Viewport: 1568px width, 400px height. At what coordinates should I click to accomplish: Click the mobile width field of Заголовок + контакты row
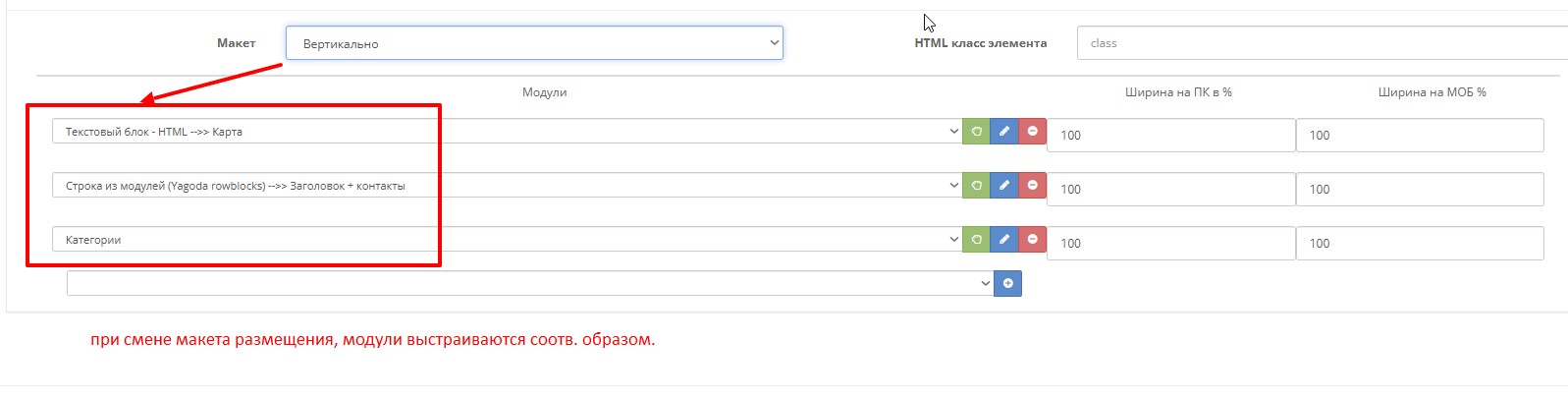click(1419, 190)
